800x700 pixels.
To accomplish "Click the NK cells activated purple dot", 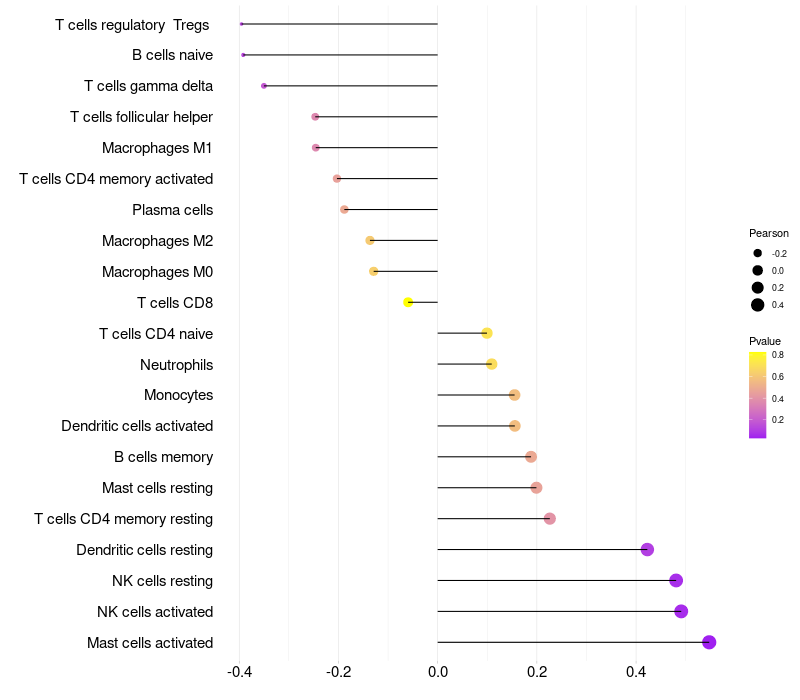I will click(x=681, y=611).
